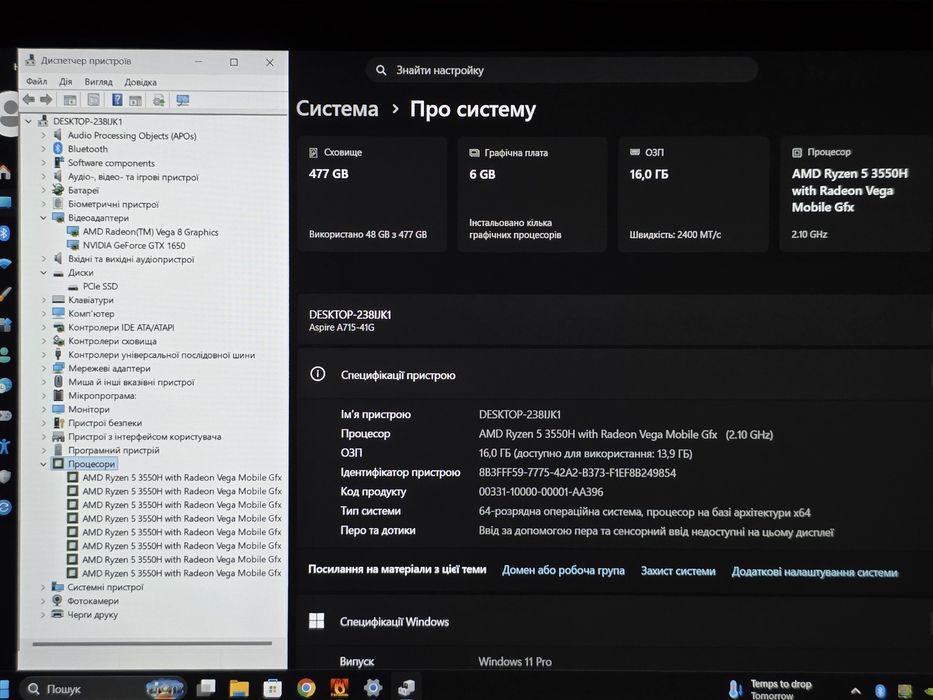
Task: Select Пристрої безпеки category
Action: coord(105,423)
